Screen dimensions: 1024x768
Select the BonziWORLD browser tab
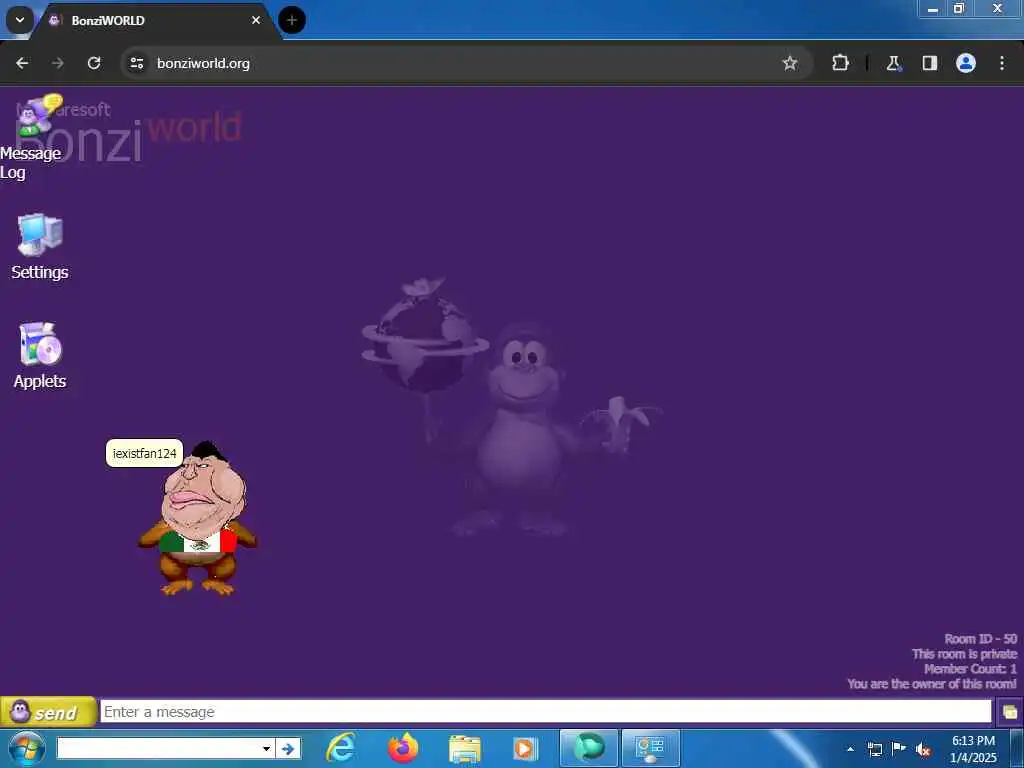[x=157, y=21]
